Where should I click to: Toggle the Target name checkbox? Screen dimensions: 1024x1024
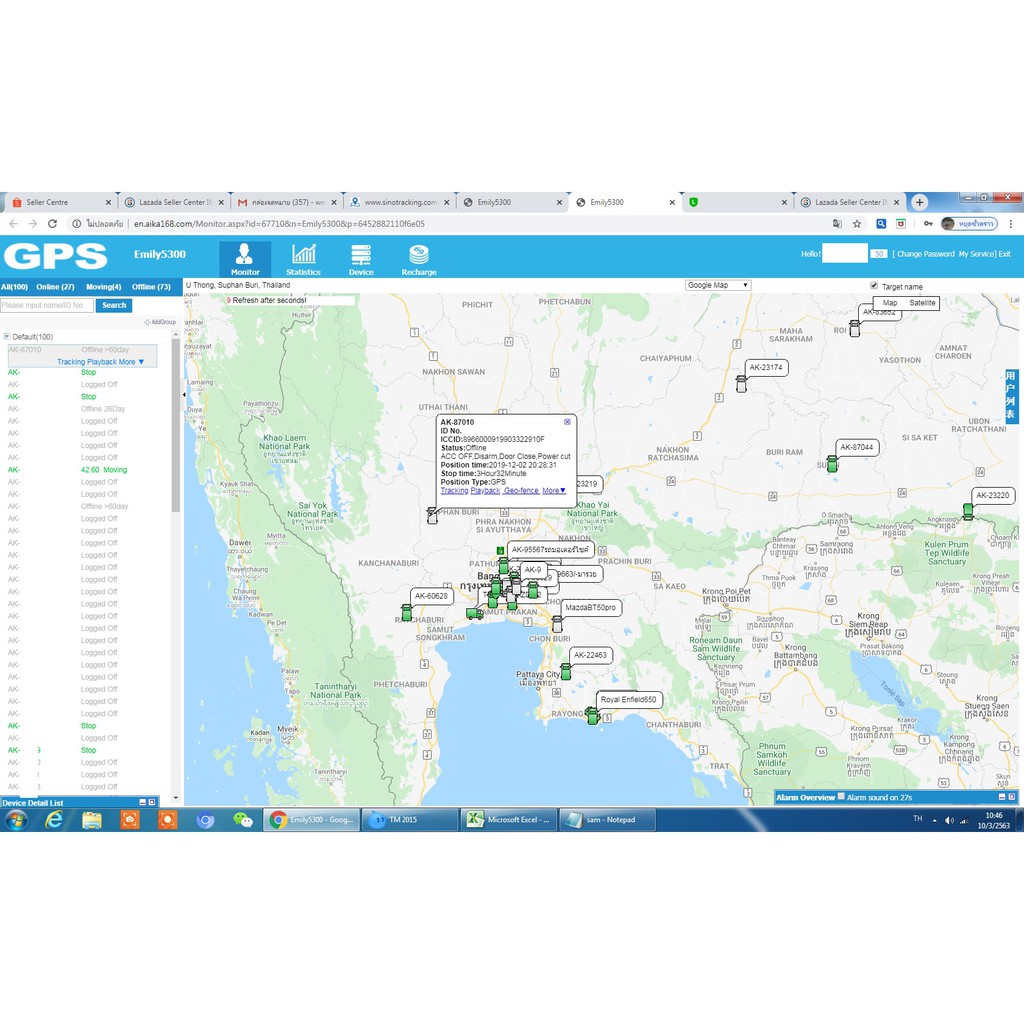point(874,285)
